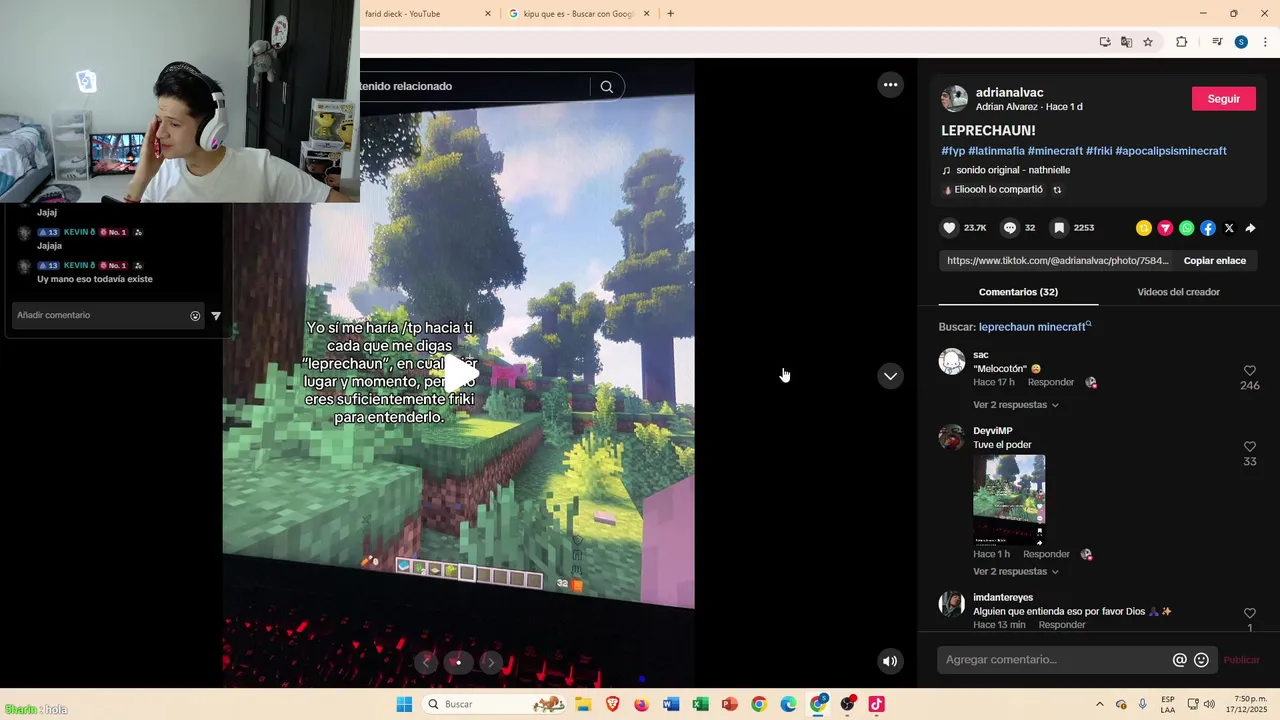Open the emoji picker in Agregar comentario

(x=1202, y=660)
